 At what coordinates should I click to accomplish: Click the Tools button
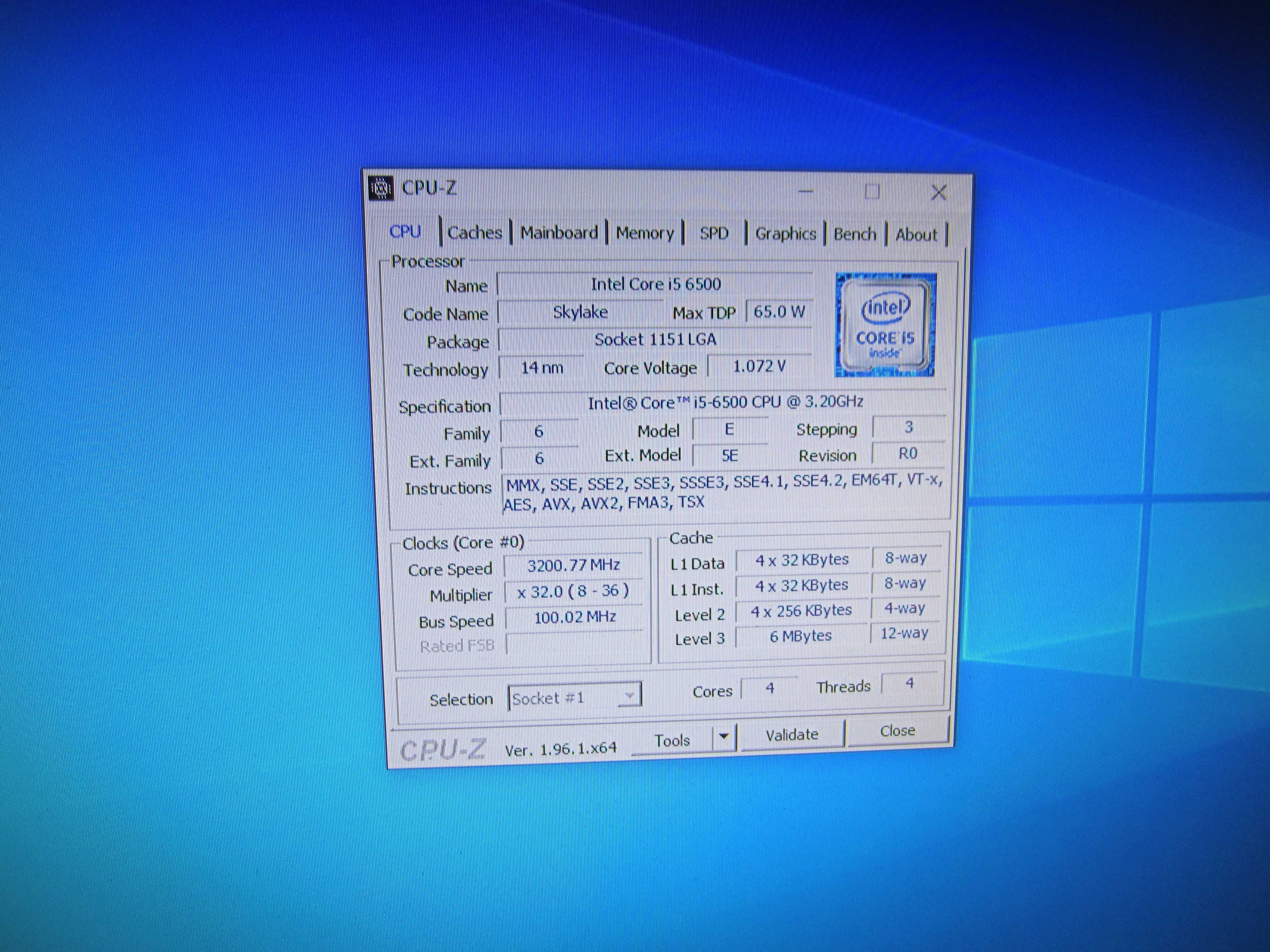pos(672,740)
